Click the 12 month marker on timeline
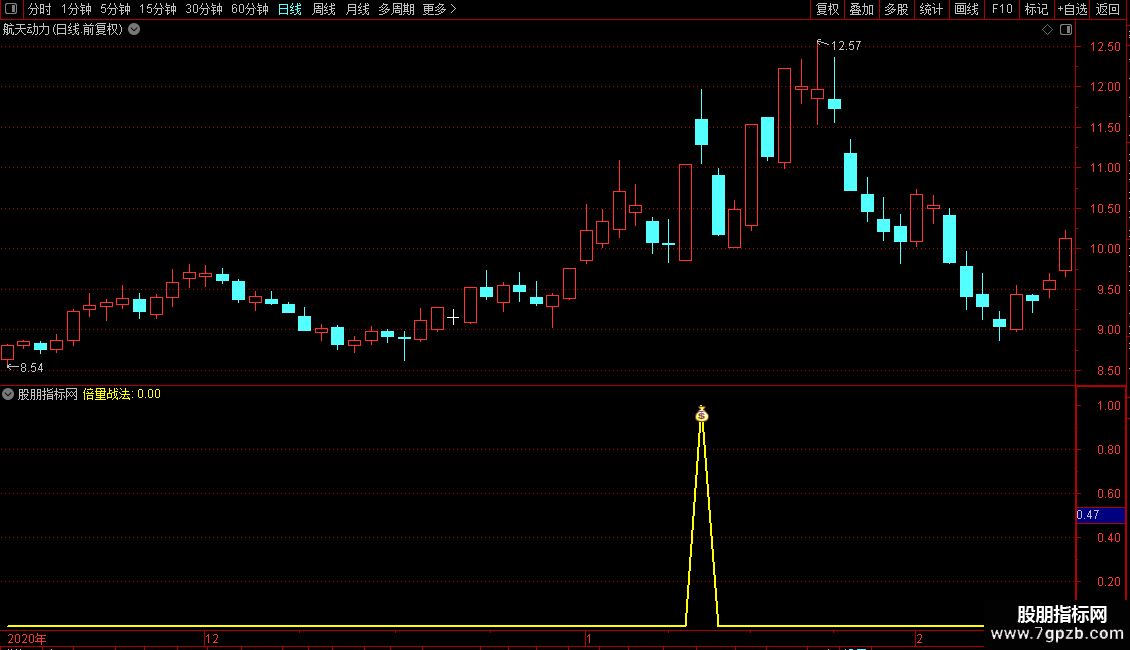 [x=212, y=638]
